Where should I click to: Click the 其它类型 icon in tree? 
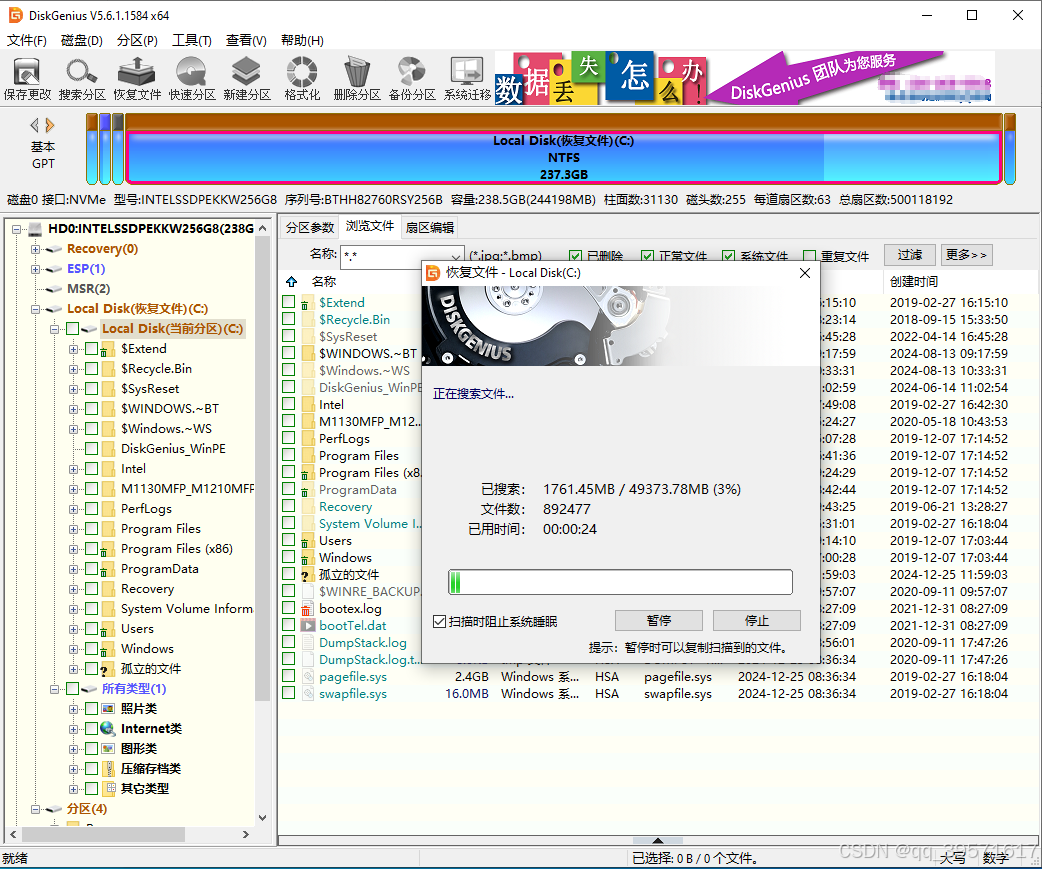[x=108, y=789]
